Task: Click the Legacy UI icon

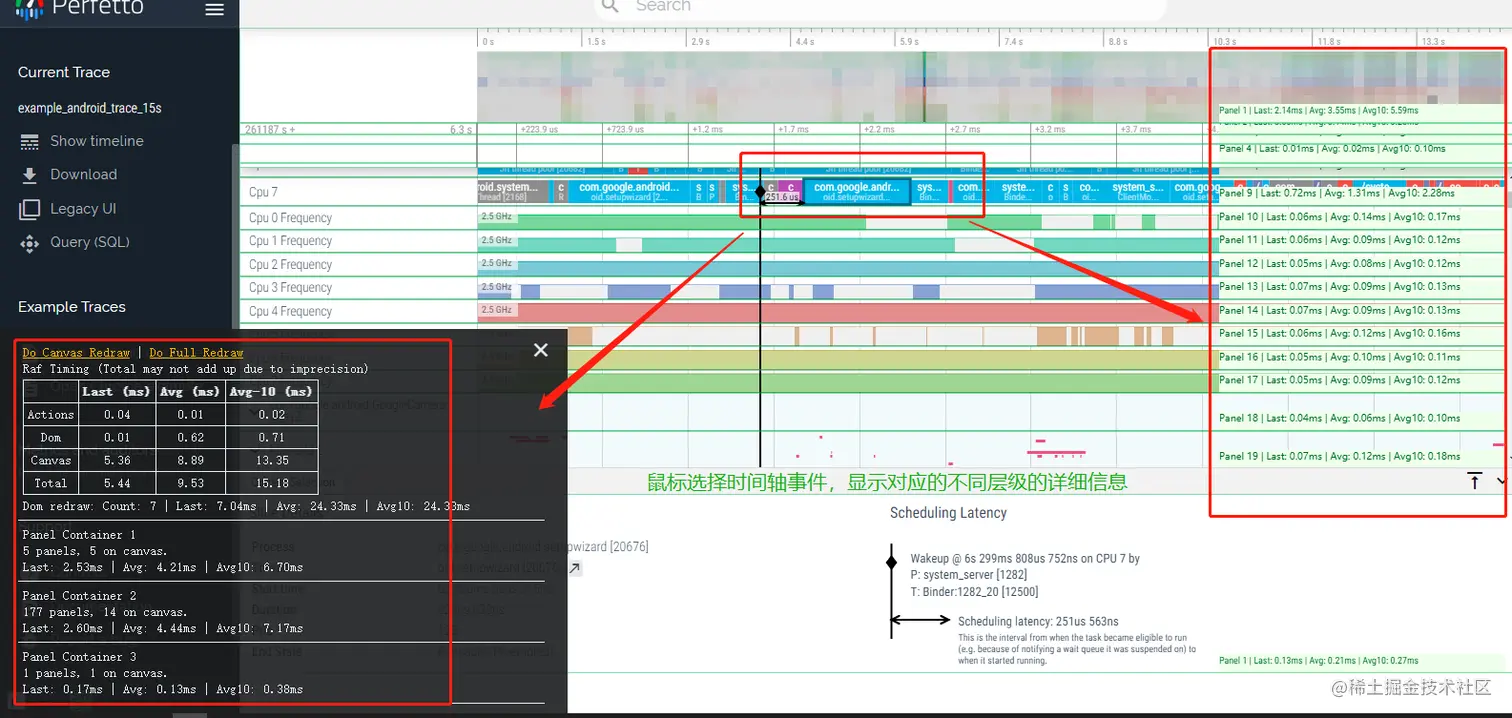Action: (30, 209)
